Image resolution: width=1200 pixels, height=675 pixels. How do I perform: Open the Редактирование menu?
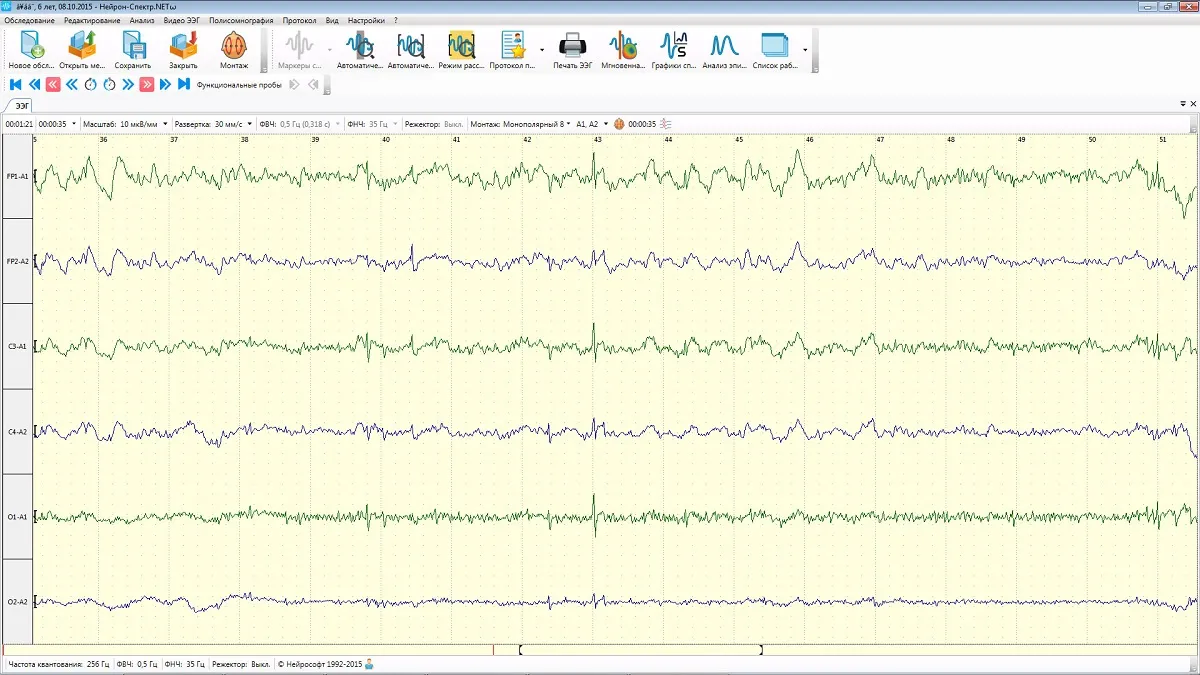[x=92, y=20]
